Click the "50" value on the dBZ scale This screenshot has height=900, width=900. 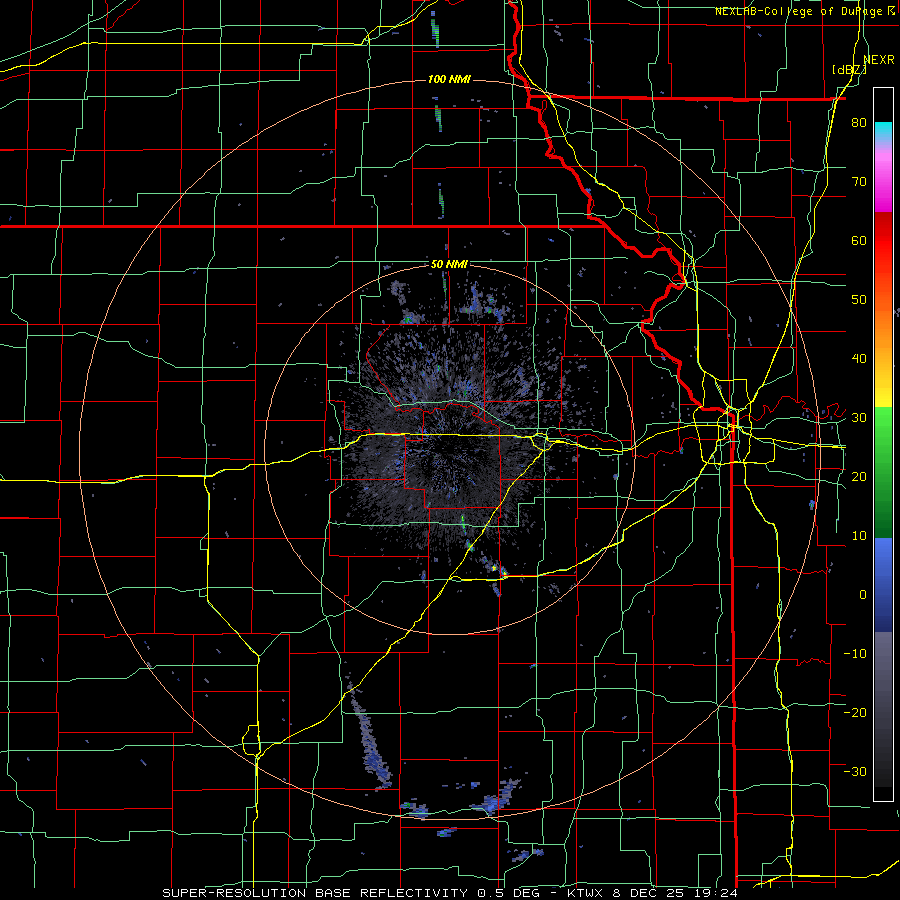click(x=859, y=300)
